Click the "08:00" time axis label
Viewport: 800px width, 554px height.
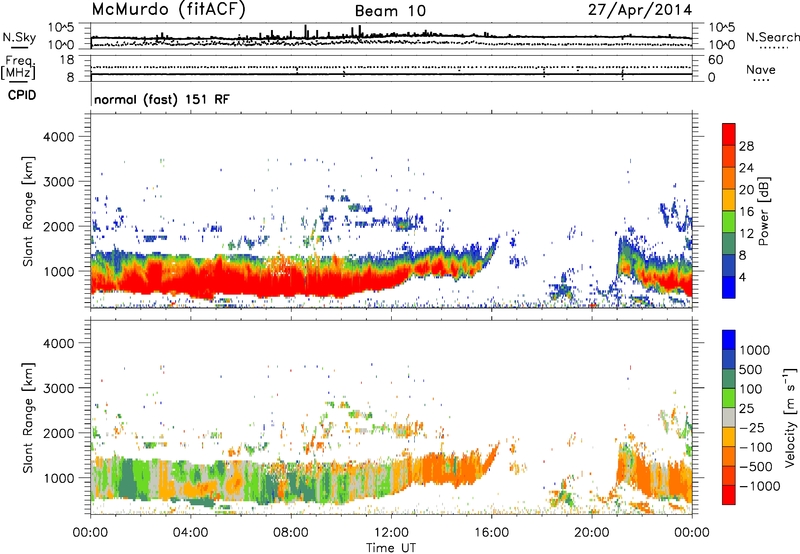[x=291, y=533]
